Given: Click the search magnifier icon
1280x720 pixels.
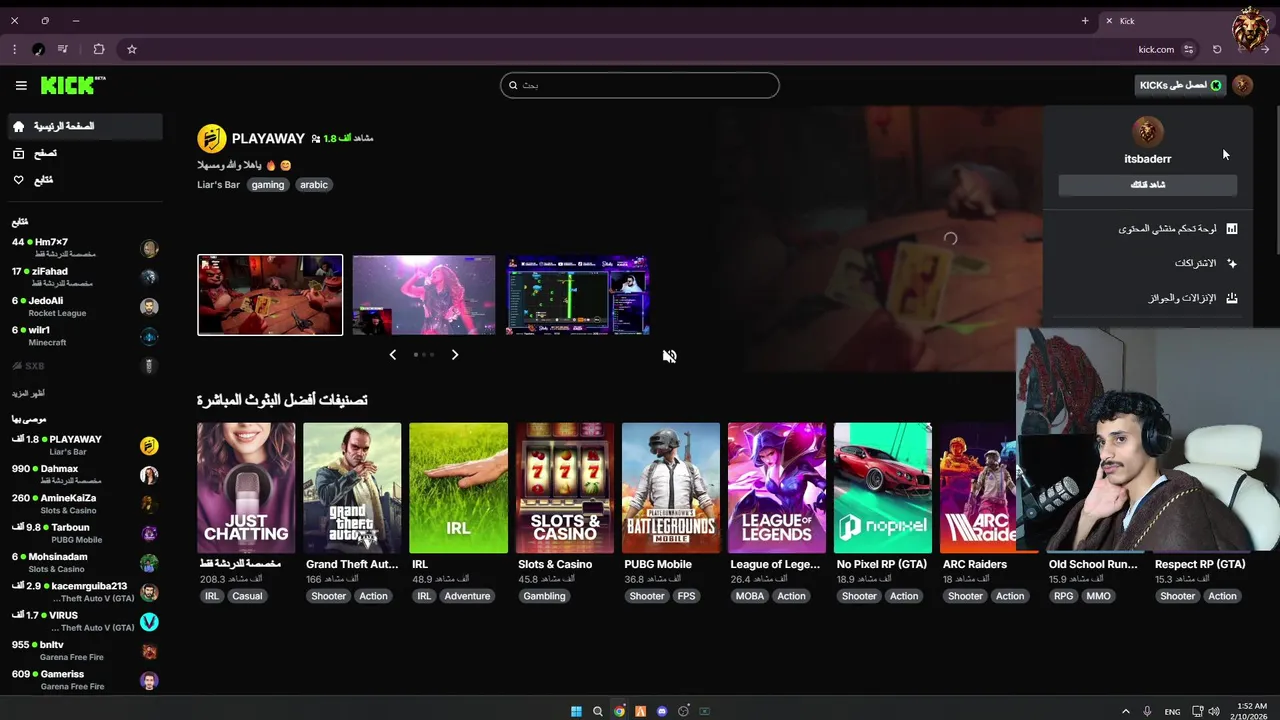Looking at the screenshot, I should click(513, 85).
